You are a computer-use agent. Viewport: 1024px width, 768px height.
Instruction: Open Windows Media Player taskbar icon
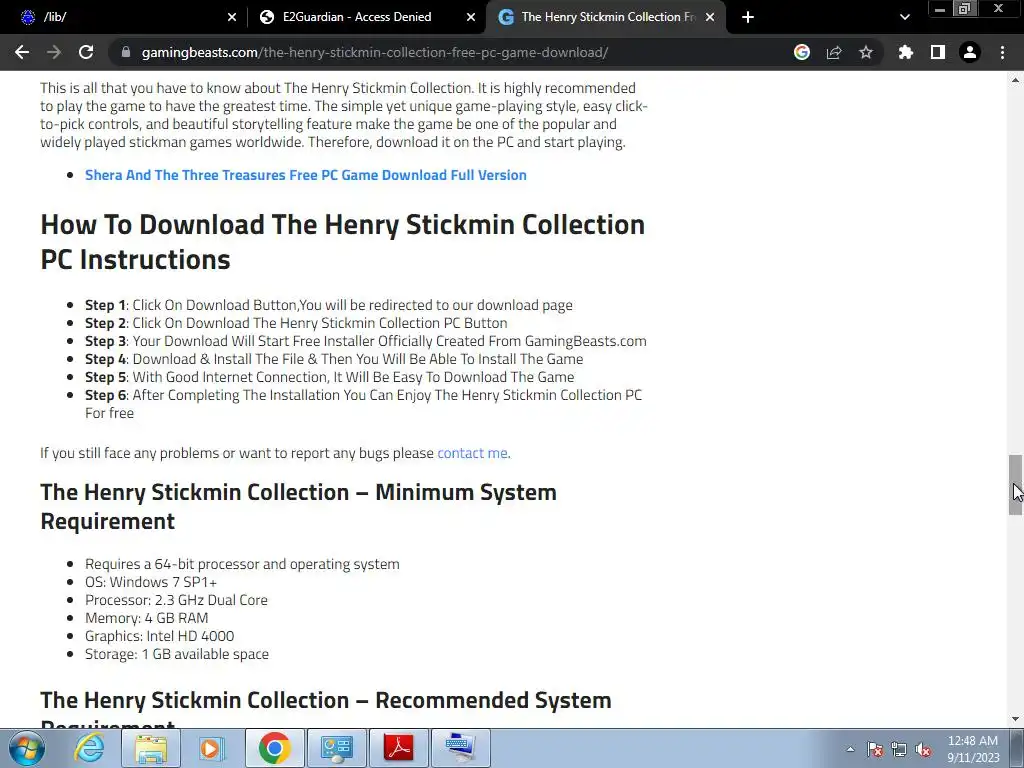point(211,748)
